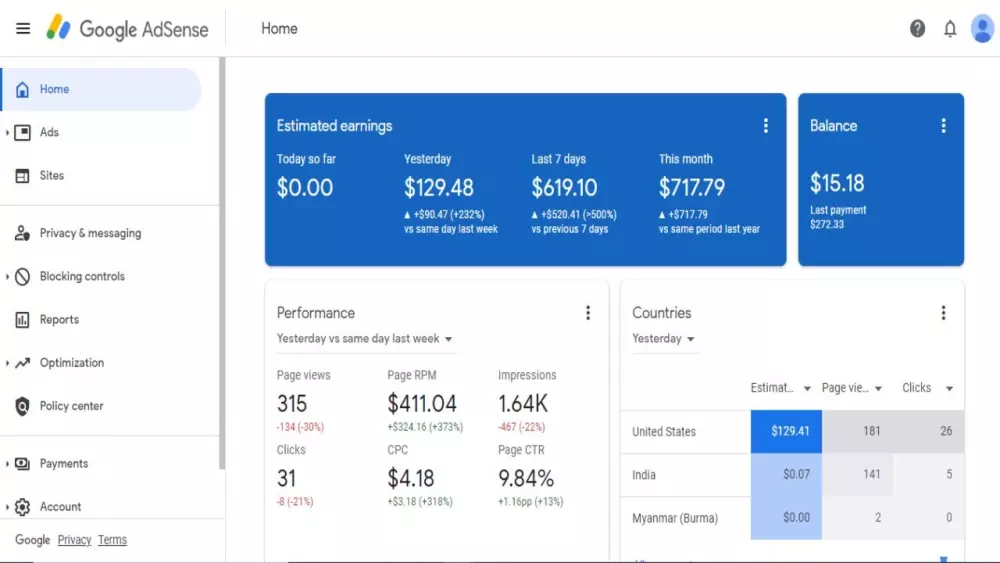This screenshot has height=563, width=1000.
Task: Open Performance card three-dot menu
Action: coord(588,312)
